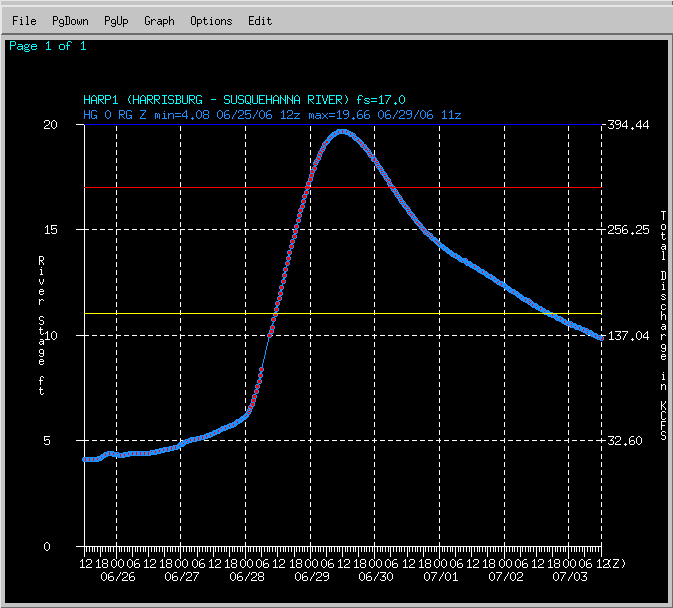Click the 06/28 date label on time axis
This screenshot has width=673, height=608.
click(x=246, y=577)
